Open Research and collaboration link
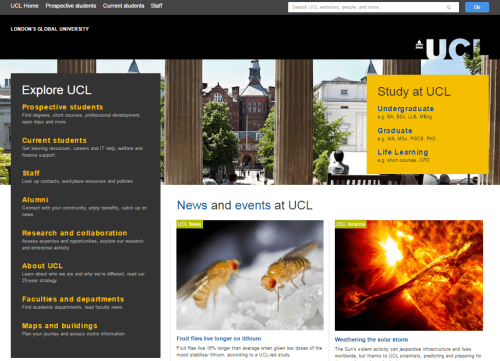This screenshot has width=500, height=361. pyautogui.click(x=74, y=233)
